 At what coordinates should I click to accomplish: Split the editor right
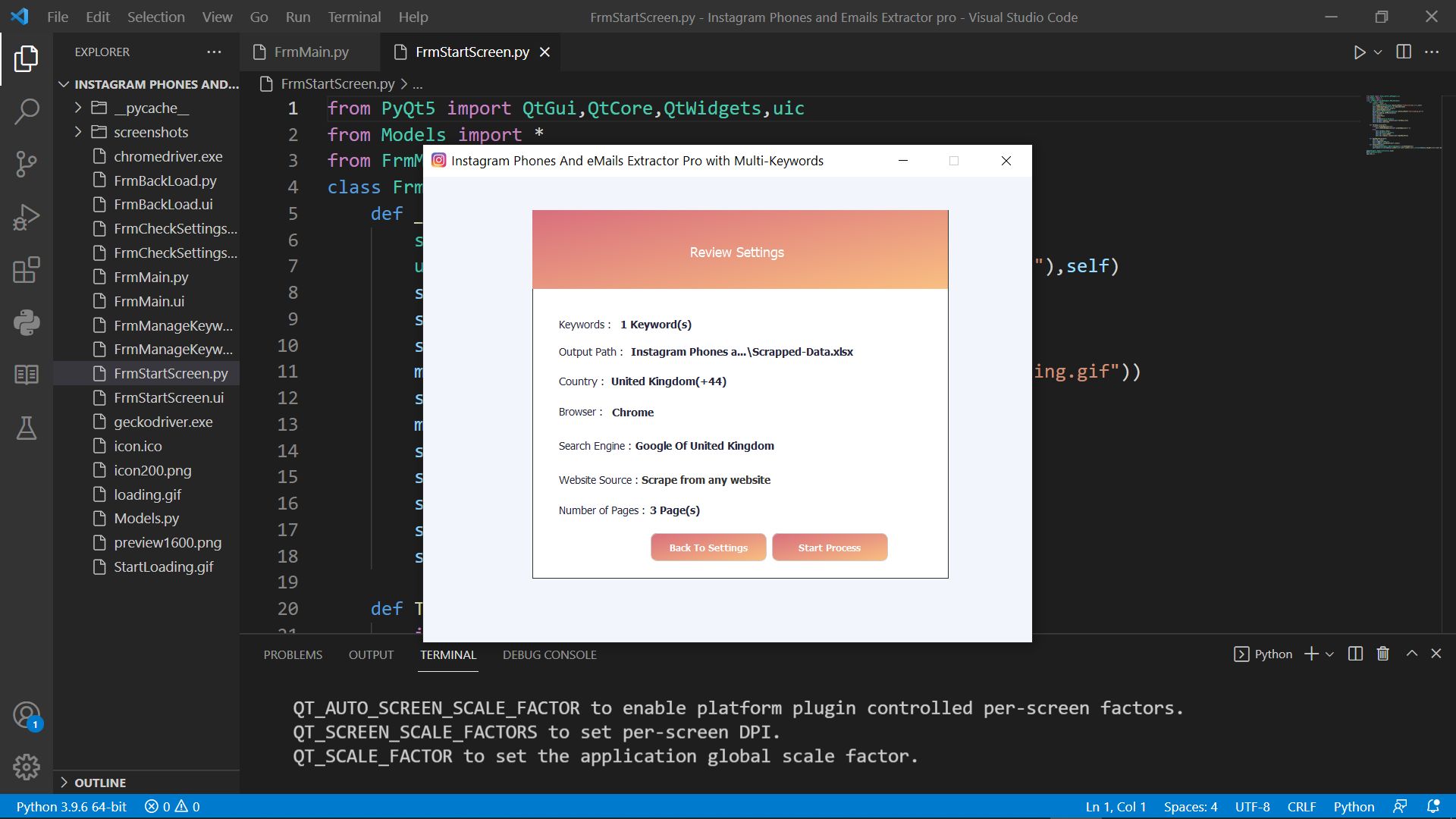click(1404, 52)
